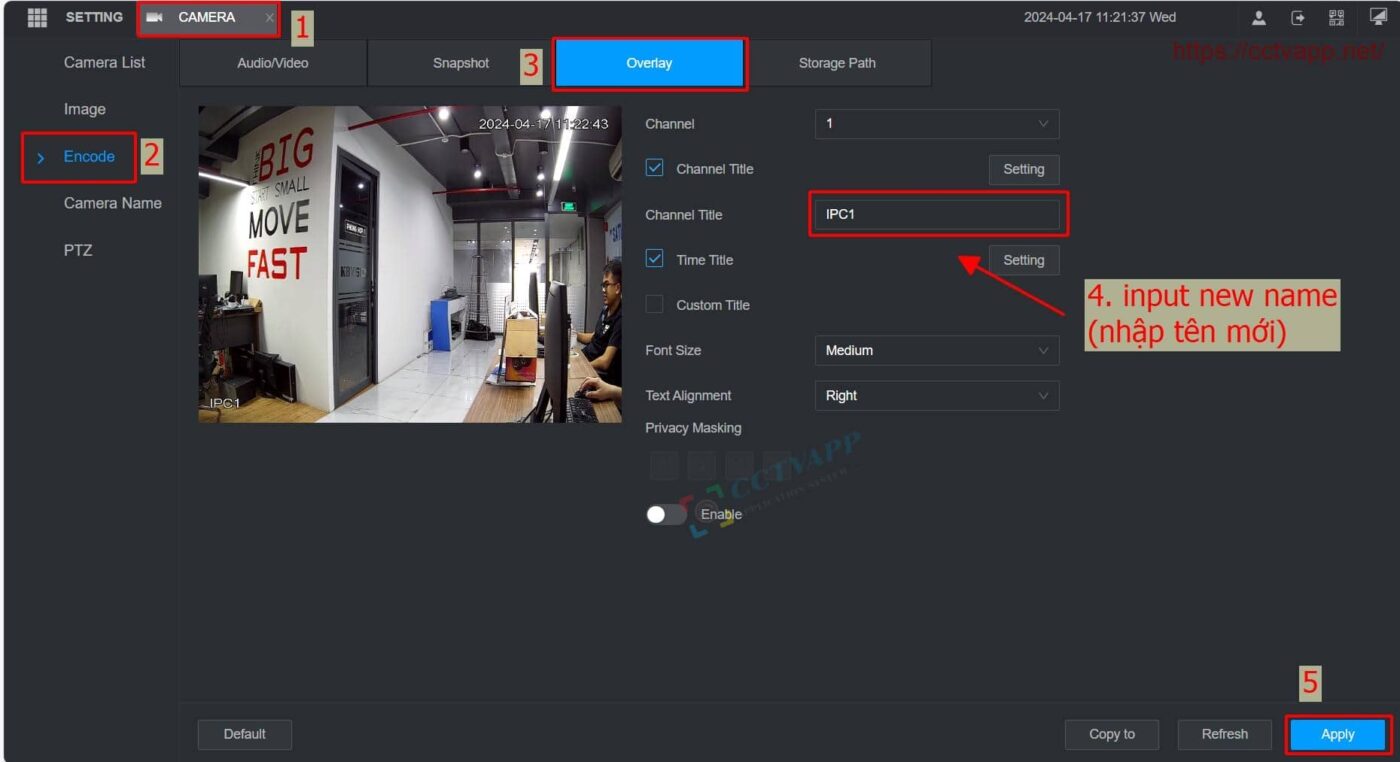Open the Channel dropdown
Viewport: 1400px width, 762px height.
(936, 124)
